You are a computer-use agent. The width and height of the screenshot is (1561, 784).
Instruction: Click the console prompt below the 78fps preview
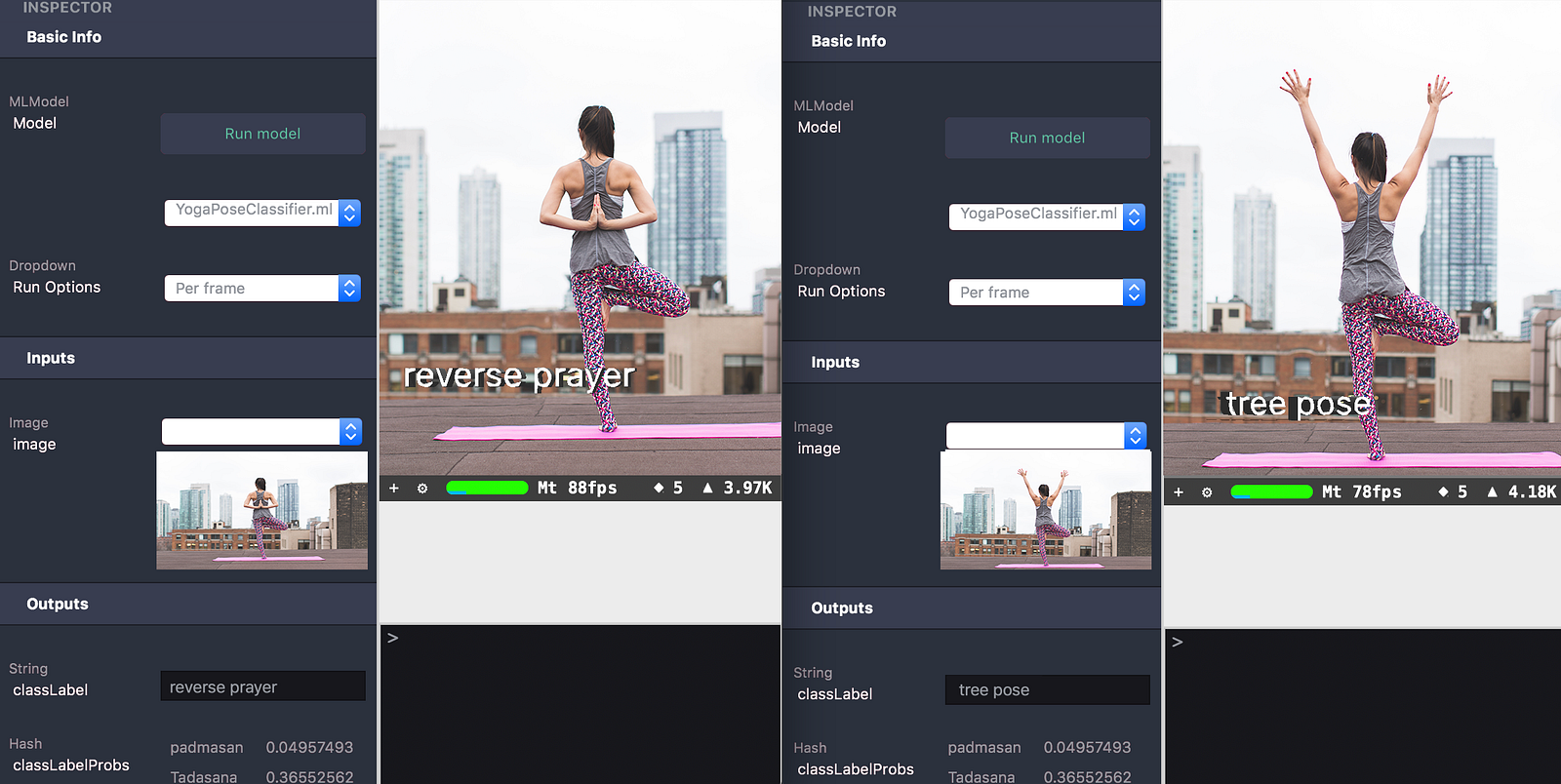[x=1177, y=642]
